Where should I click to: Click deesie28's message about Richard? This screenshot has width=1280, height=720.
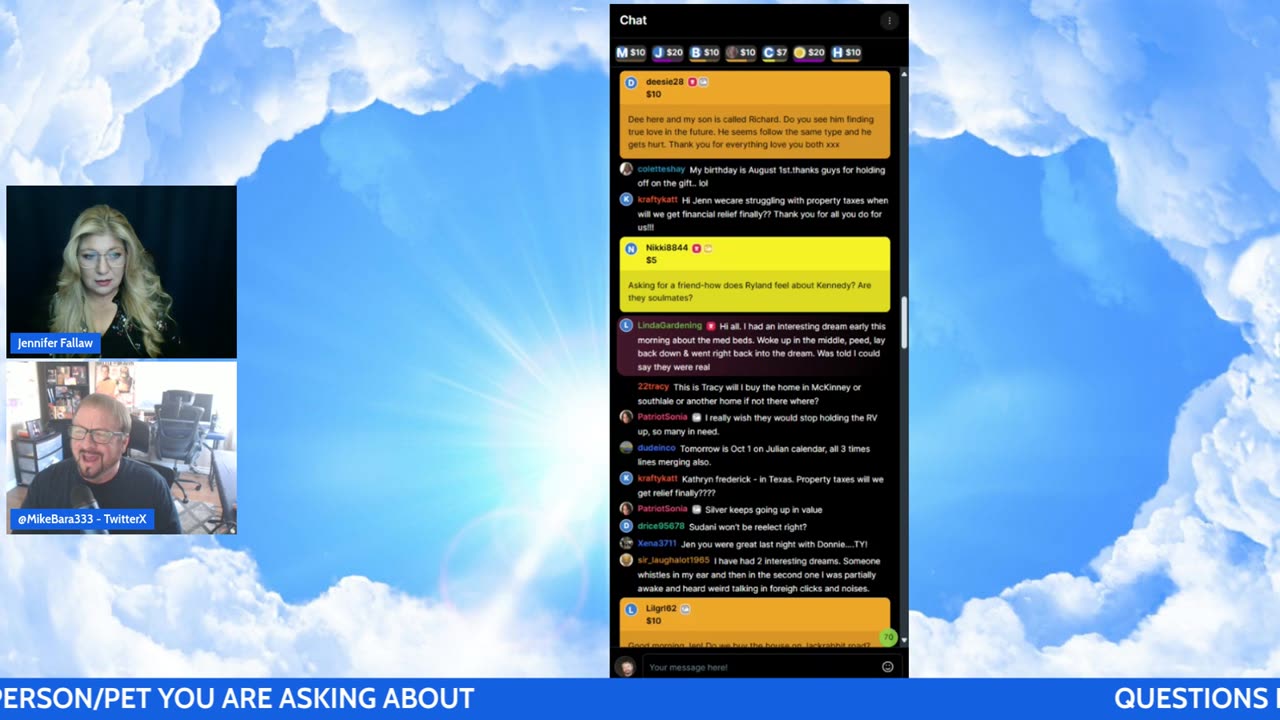point(750,132)
